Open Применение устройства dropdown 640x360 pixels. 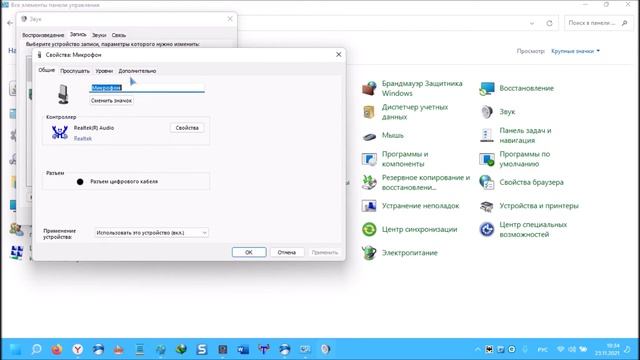[151, 233]
